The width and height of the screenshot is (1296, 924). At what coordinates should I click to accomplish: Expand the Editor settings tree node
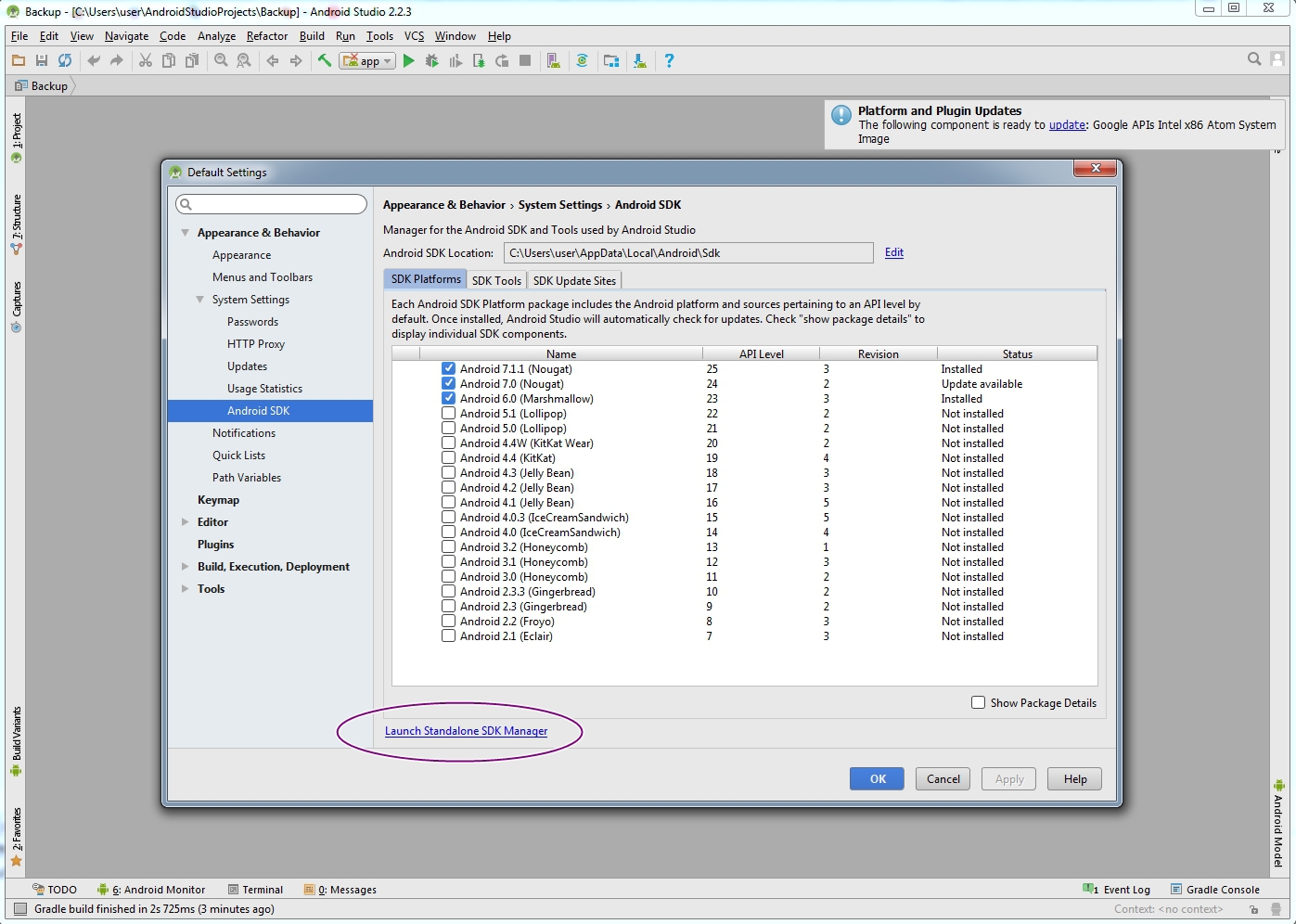[186, 522]
